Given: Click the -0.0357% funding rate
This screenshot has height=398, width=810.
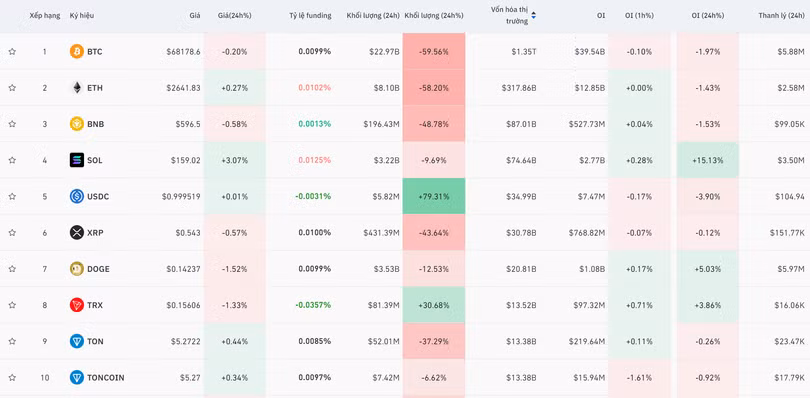Looking at the screenshot, I should [x=313, y=305].
